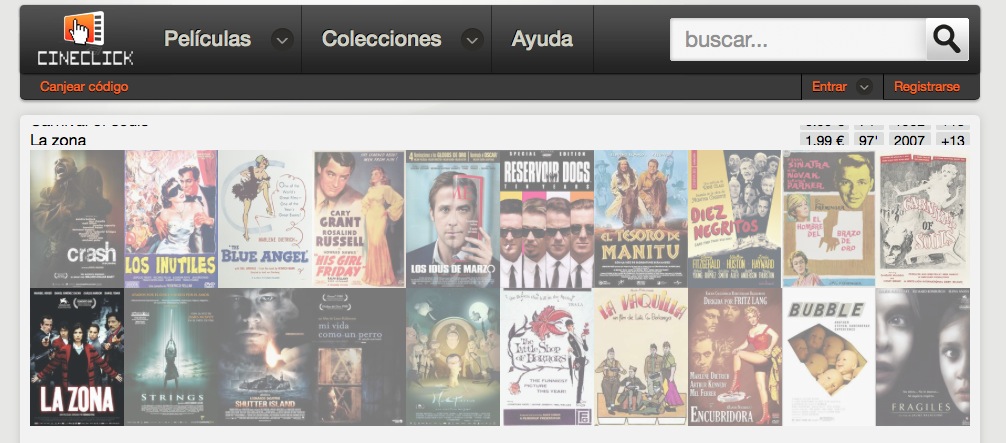Open the Colecciones menu

(381, 40)
